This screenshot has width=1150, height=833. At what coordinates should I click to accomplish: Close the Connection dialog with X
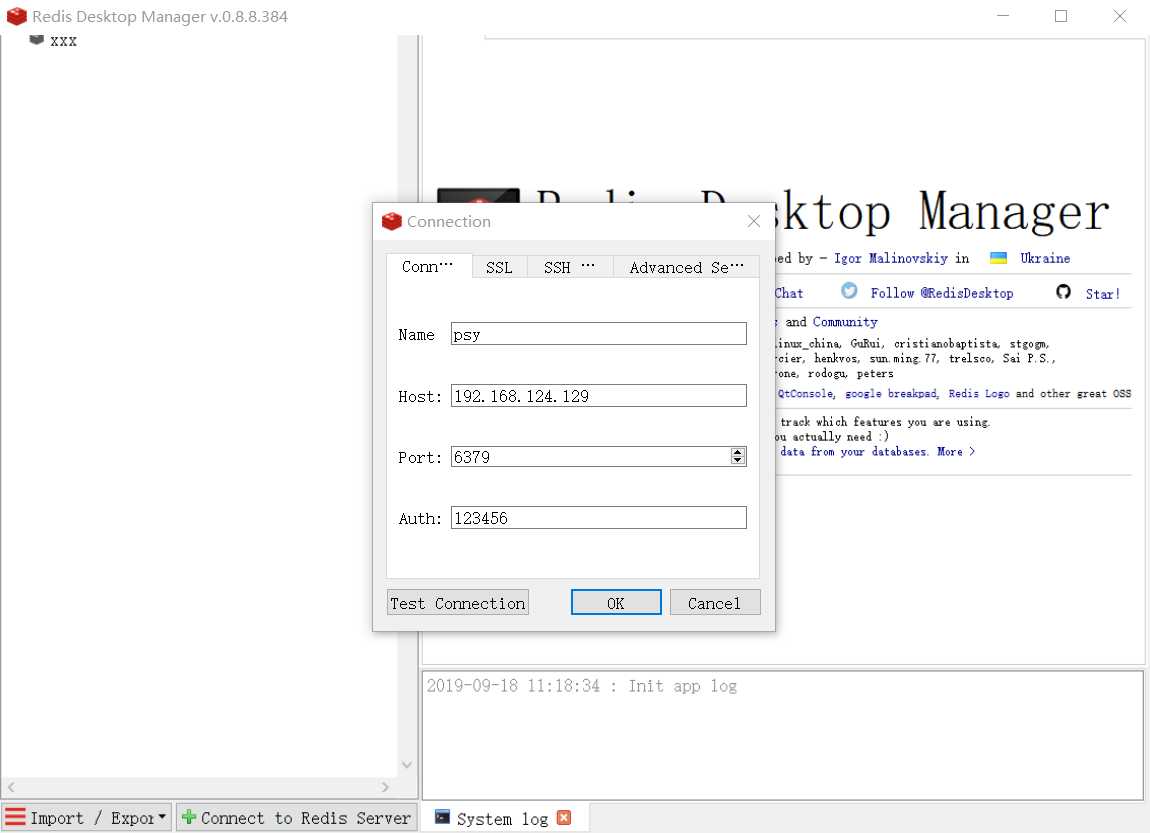click(753, 221)
